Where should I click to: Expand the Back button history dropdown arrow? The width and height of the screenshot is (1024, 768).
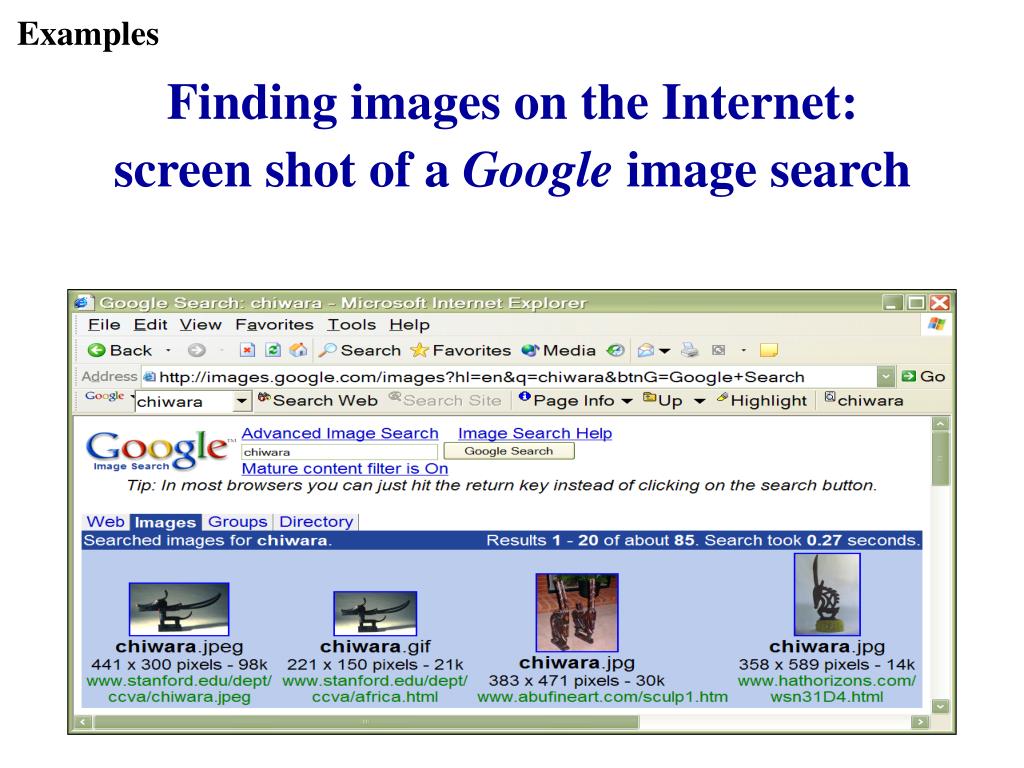(168, 351)
